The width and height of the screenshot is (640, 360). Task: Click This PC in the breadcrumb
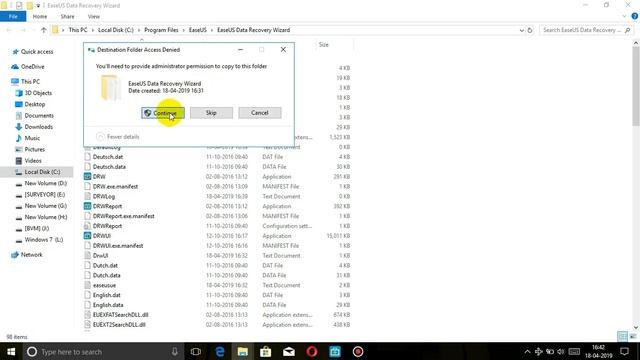78,30
